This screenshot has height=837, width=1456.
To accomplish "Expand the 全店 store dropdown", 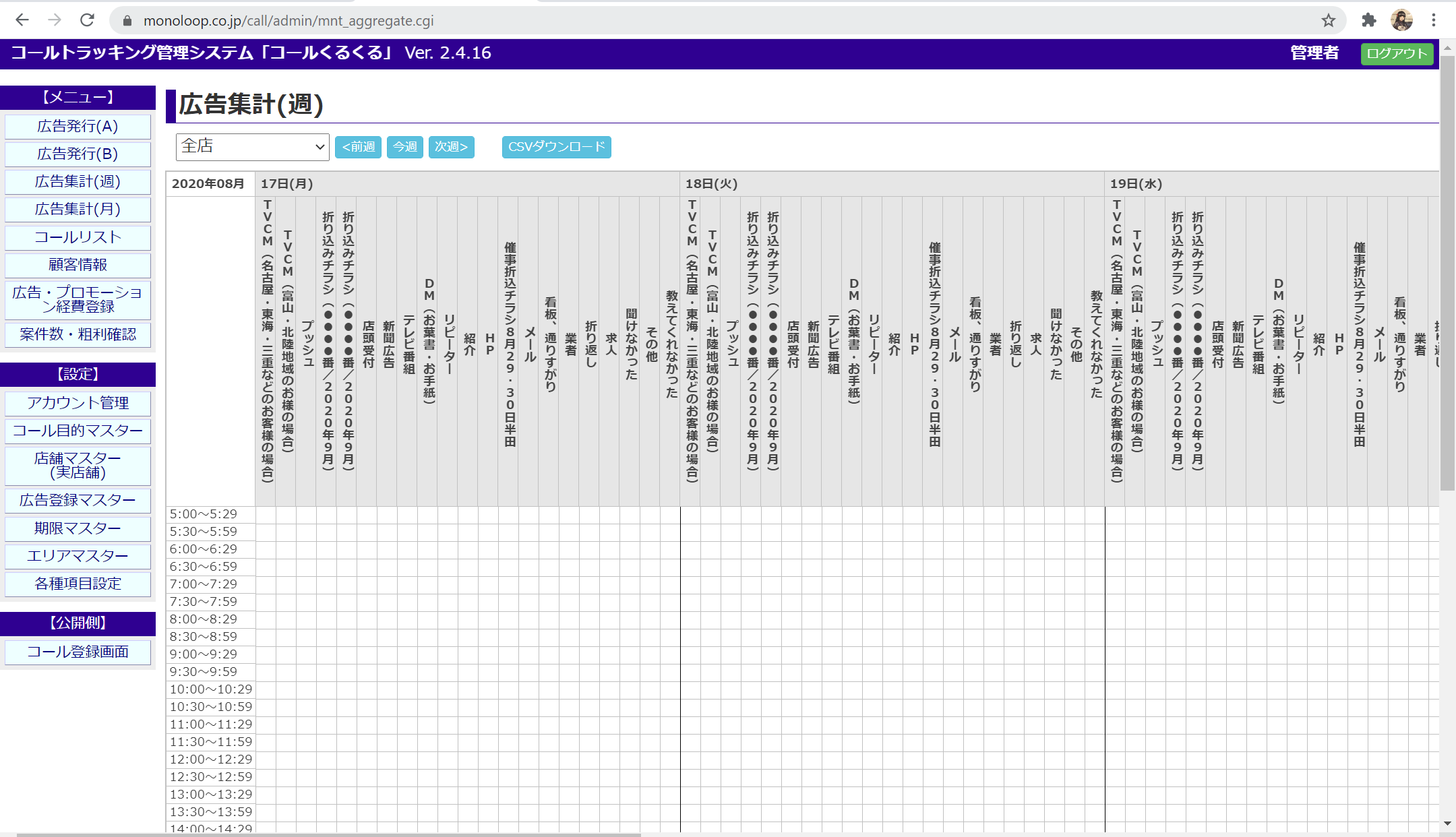I will (252, 146).
